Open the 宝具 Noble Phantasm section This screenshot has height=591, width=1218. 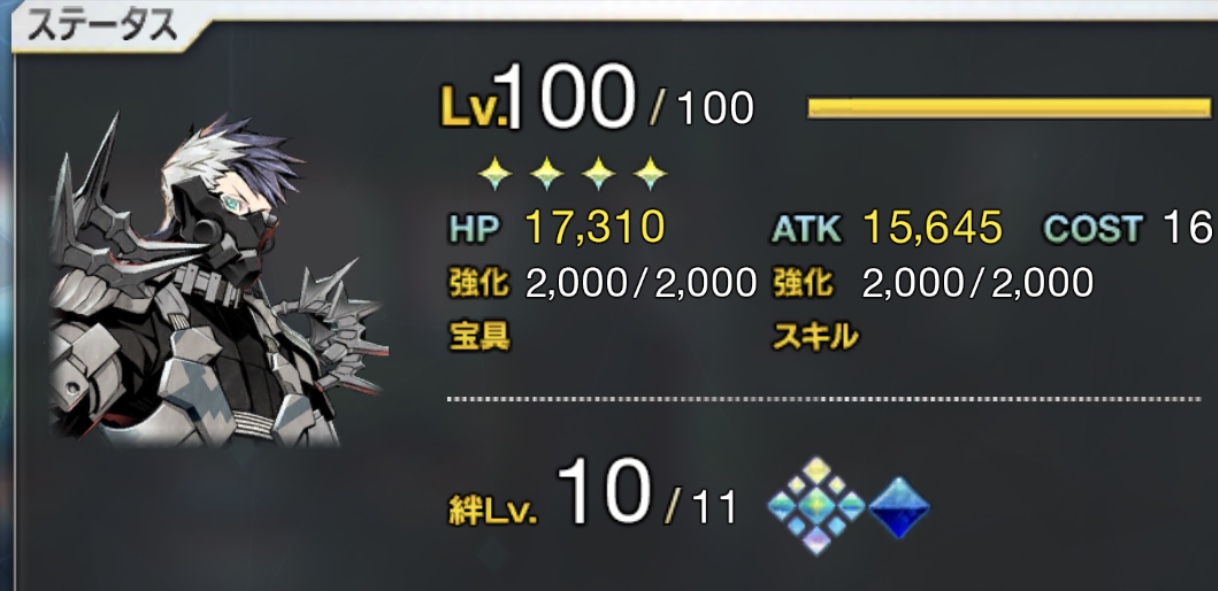pos(478,337)
